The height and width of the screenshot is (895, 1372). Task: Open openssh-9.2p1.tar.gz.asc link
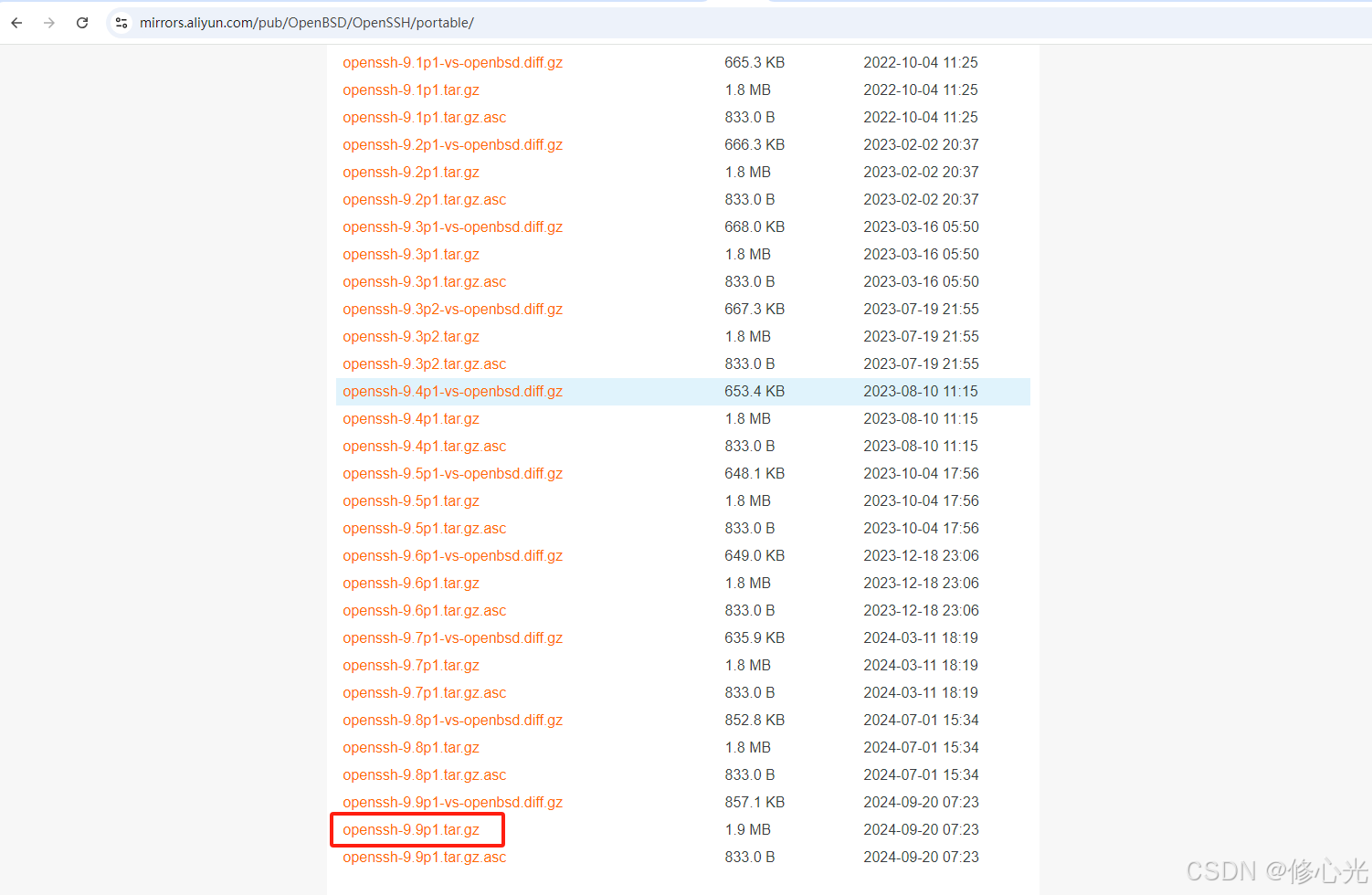[x=424, y=199]
